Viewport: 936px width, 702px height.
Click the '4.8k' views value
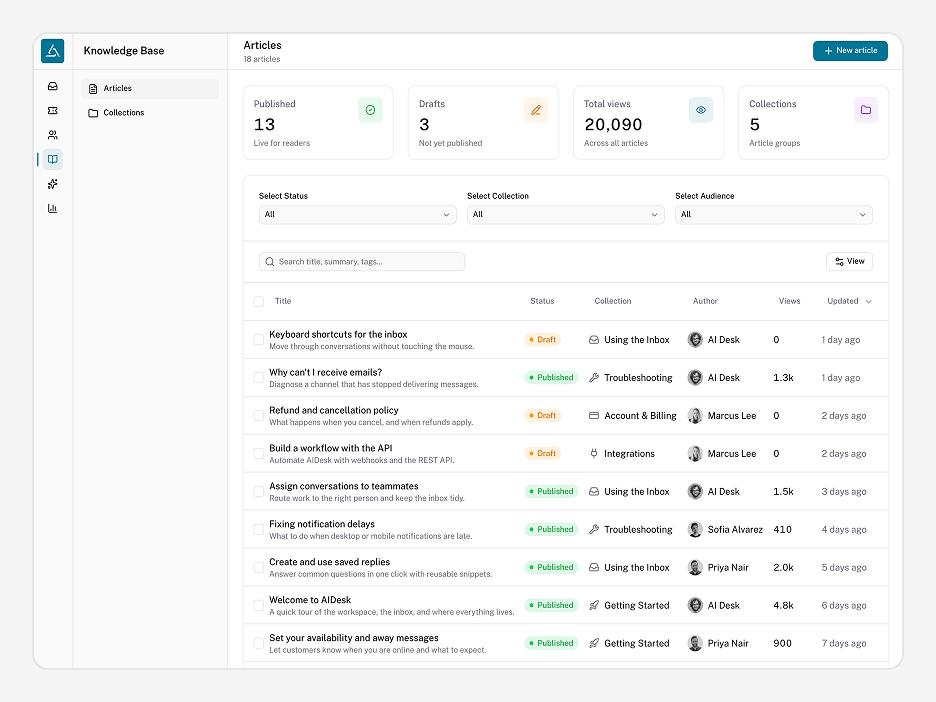pos(783,605)
